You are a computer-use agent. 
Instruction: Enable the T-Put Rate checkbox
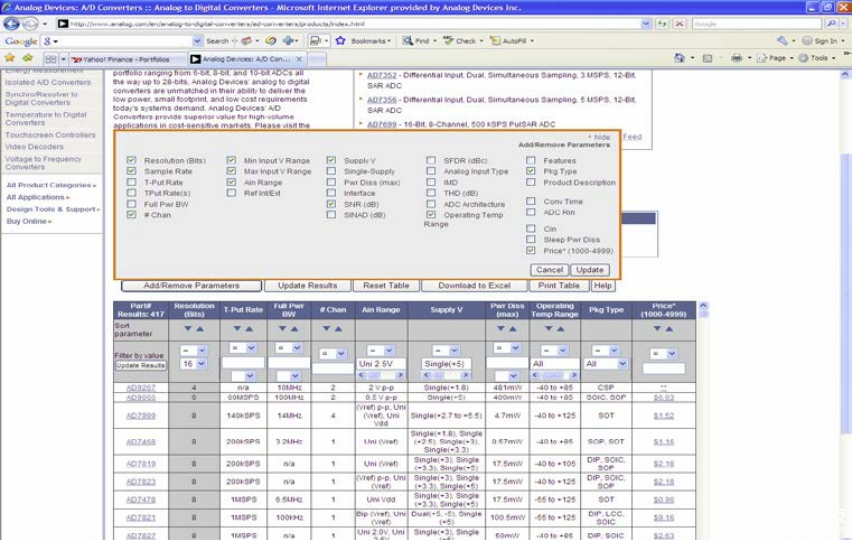[132, 183]
